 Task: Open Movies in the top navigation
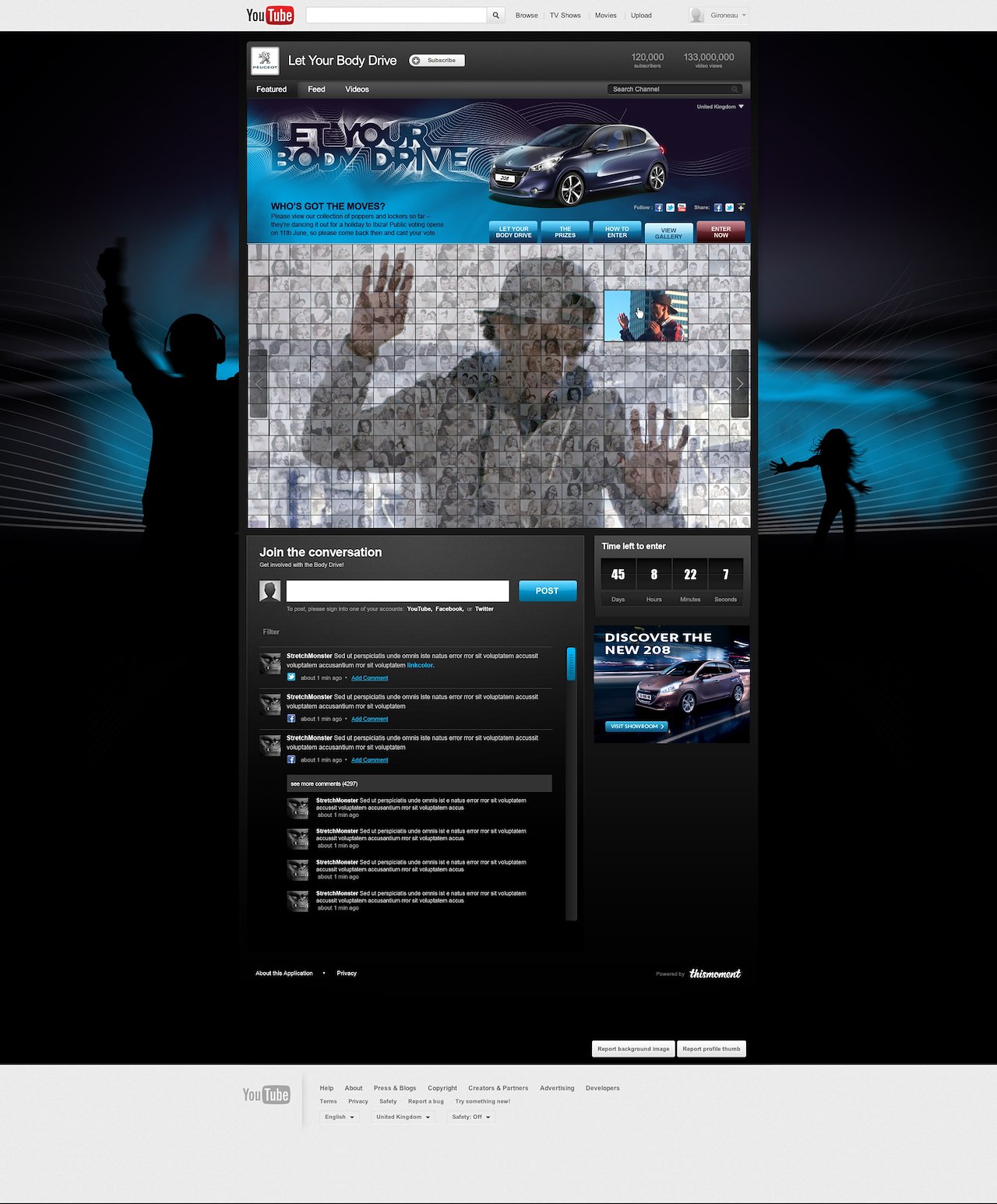click(x=606, y=16)
